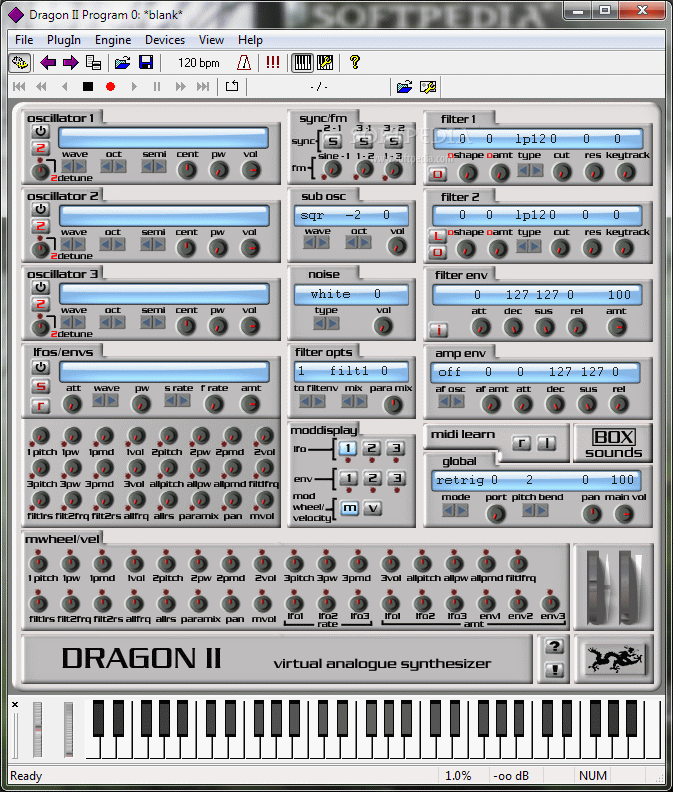Click the red record button
673x792 pixels.
pyautogui.click(x=110, y=87)
